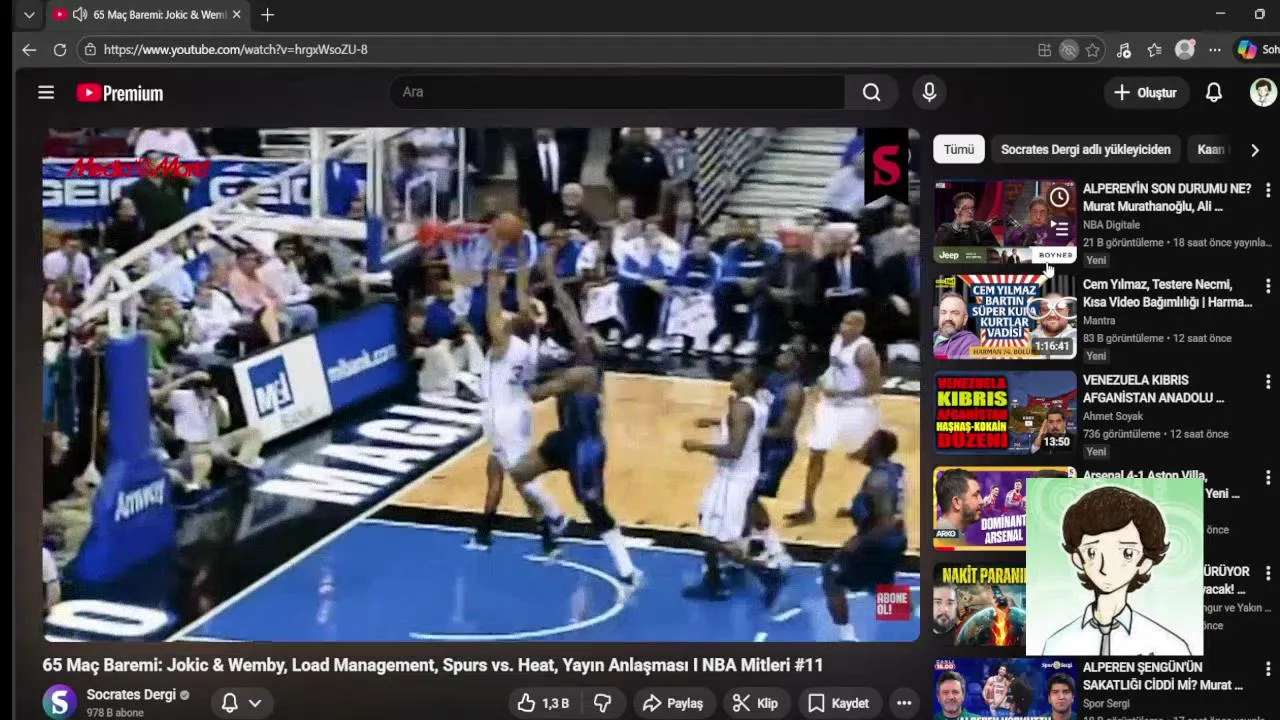This screenshot has height=720, width=1280.
Task: Start voice search with microphone icon
Action: point(929,92)
